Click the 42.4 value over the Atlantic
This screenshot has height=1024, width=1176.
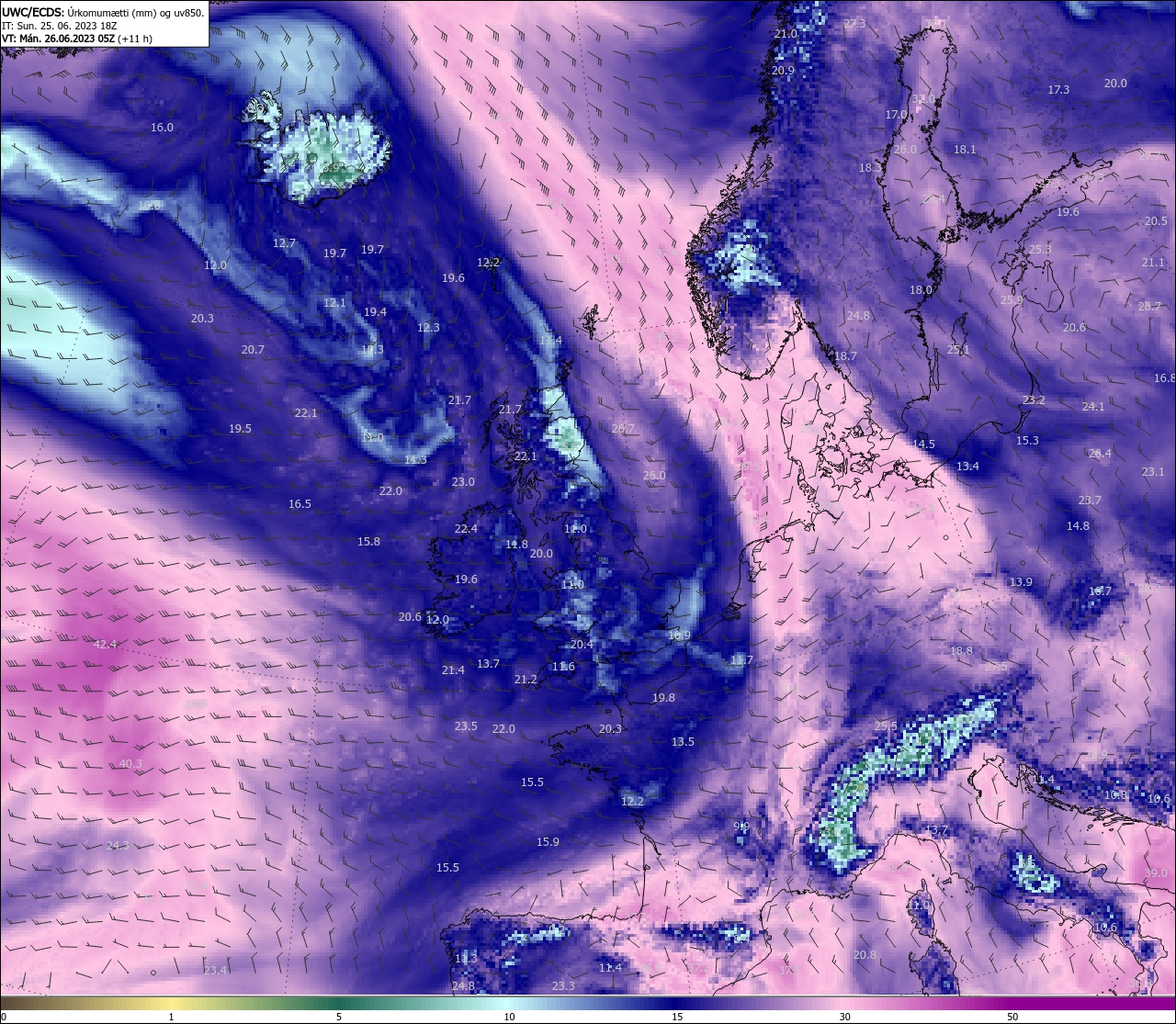106,645
